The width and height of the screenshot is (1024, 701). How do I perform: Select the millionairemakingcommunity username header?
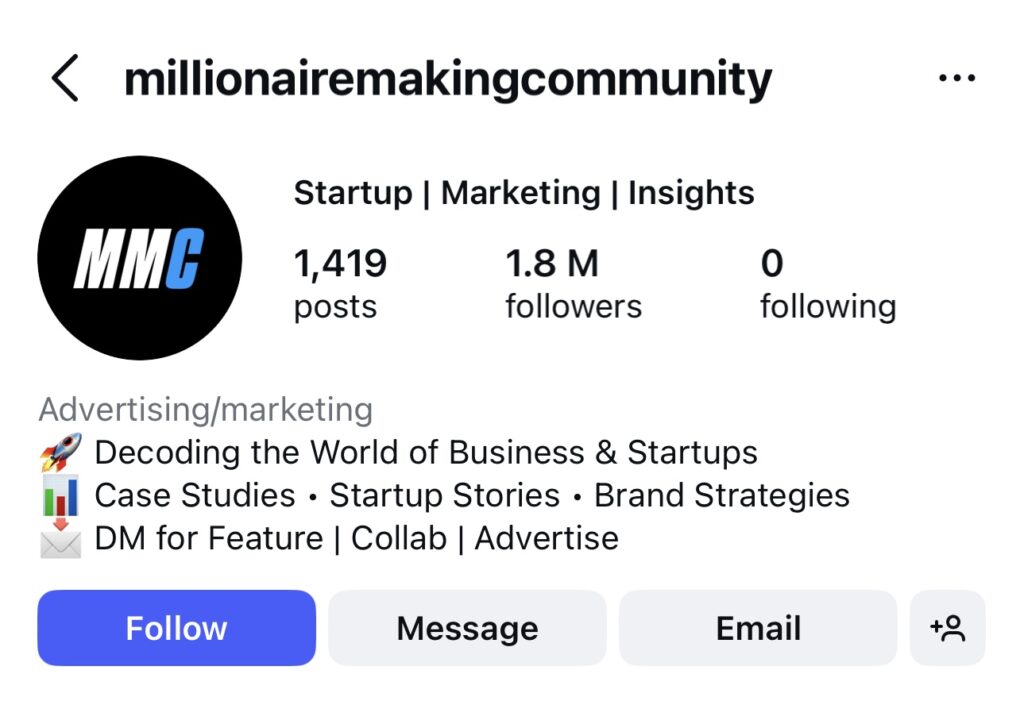click(x=448, y=80)
